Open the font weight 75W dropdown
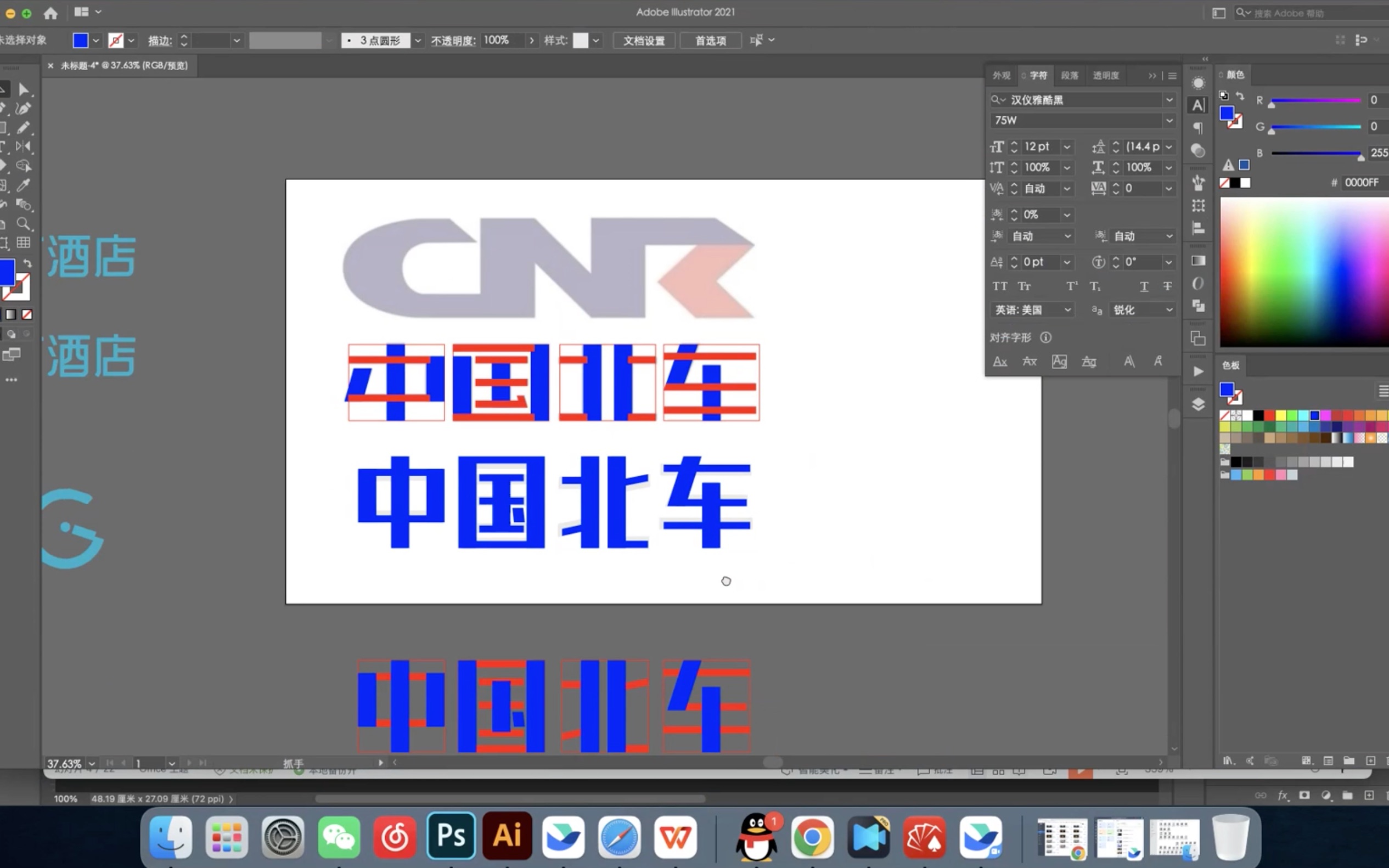 coord(1169,121)
